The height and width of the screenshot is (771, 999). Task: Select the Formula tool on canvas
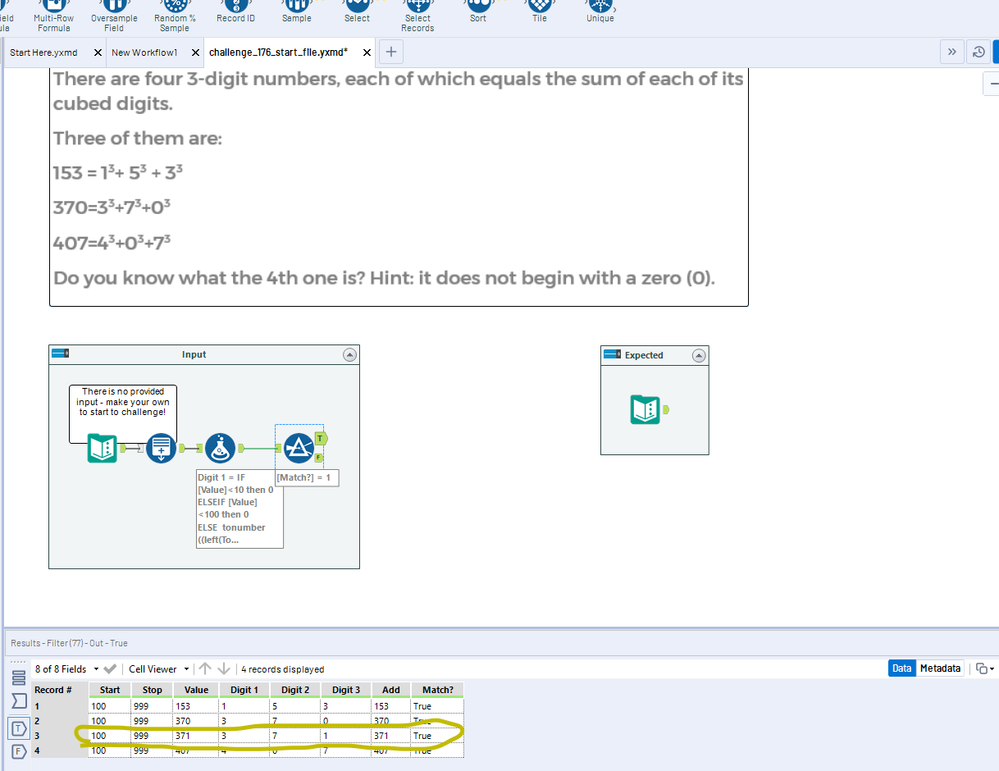coord(220,448)
